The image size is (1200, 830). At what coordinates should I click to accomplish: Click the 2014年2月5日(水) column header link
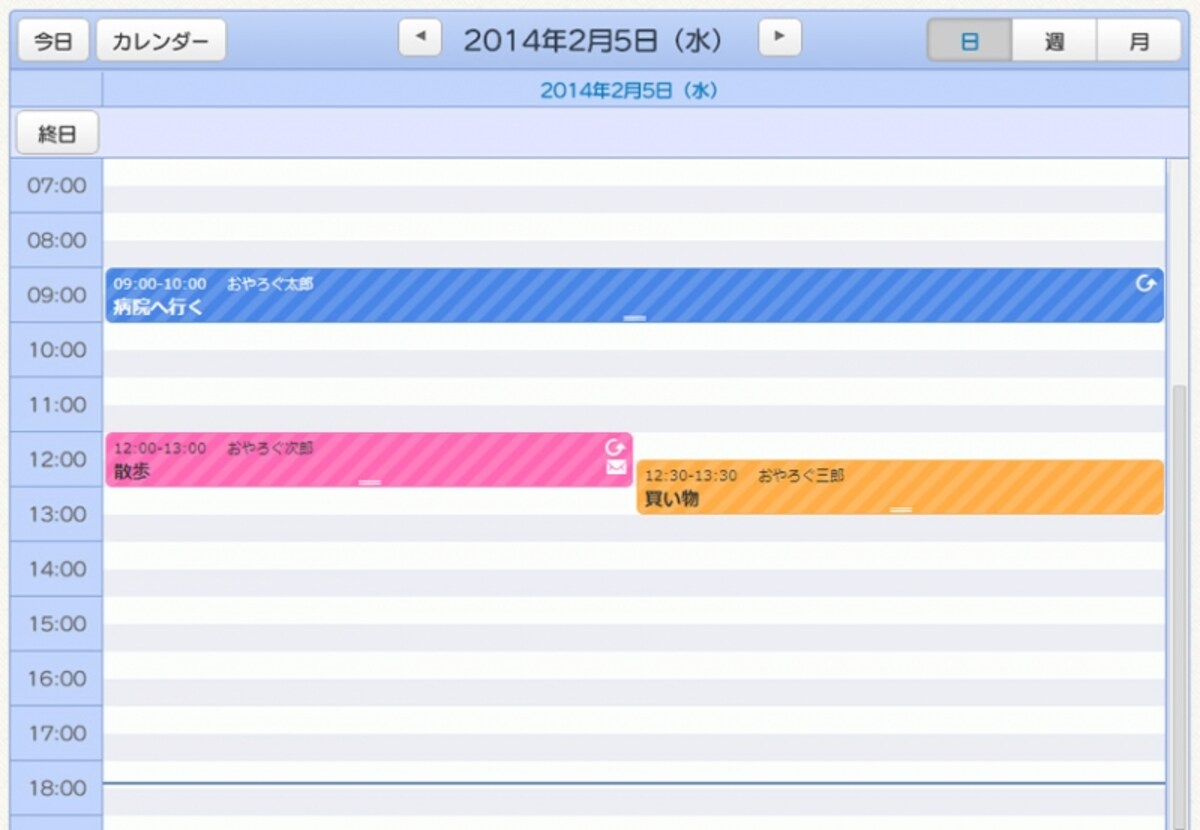[629, 90]
